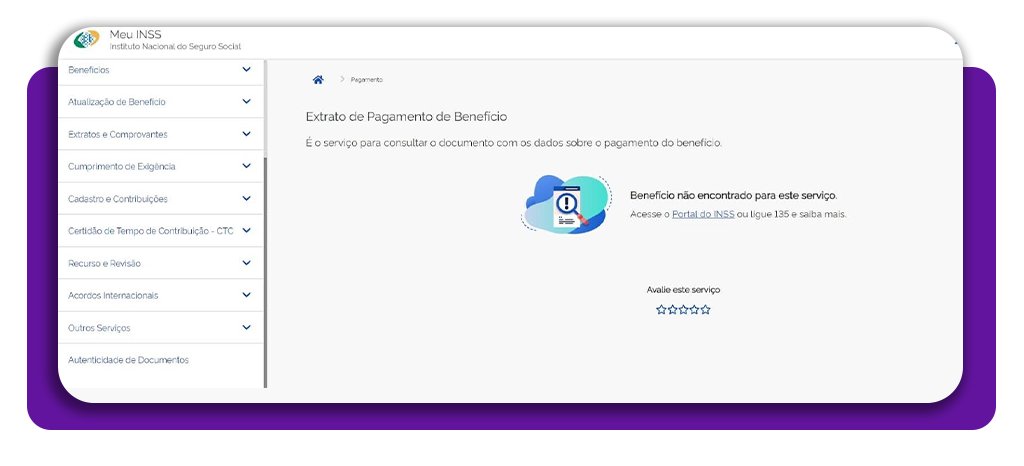This screenshot has height=466, width=1024.
Task: Open Autenticidade de Documentos
Action: click(128, 360)
